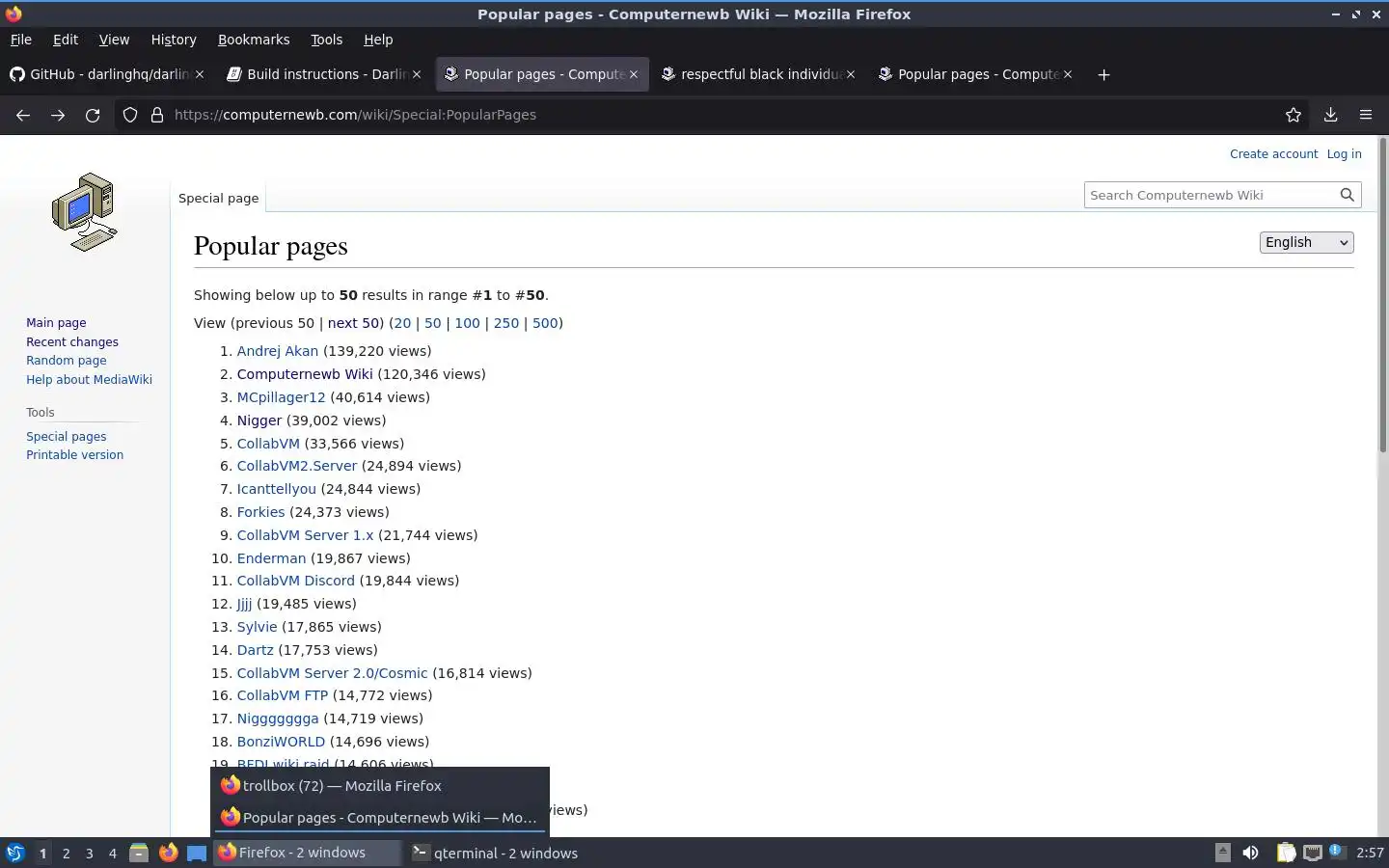Open the CollabVM2.Server page link

(297, 466)
